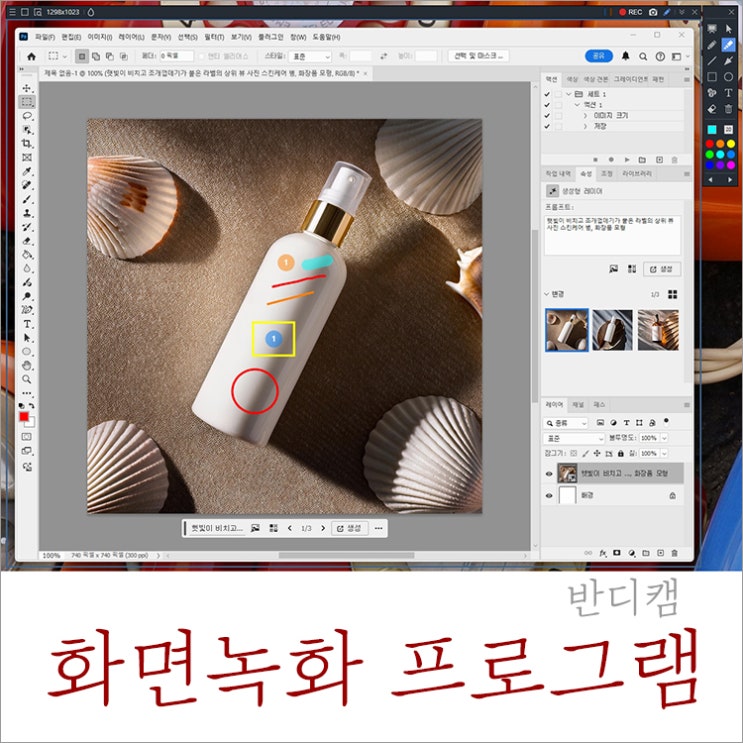Select Bandicam ellipse drawing tool
Image resolution: width=743 pixels, height=743 pixels.
728,77
